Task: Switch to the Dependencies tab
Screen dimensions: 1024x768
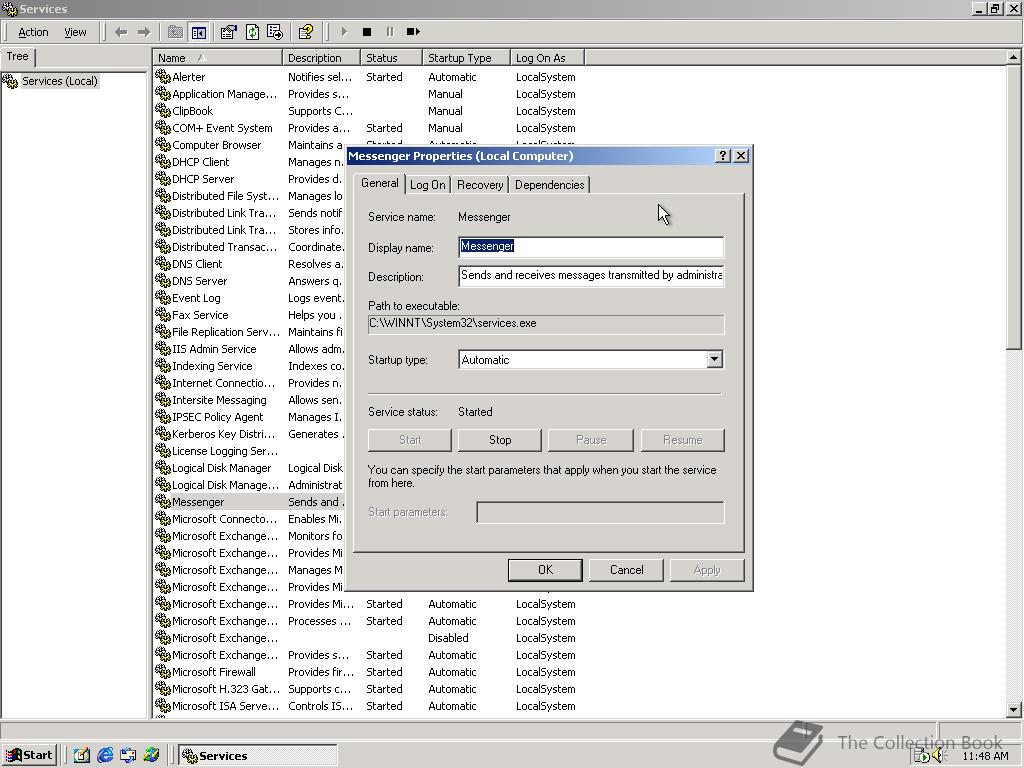Action: coord(549,185)
